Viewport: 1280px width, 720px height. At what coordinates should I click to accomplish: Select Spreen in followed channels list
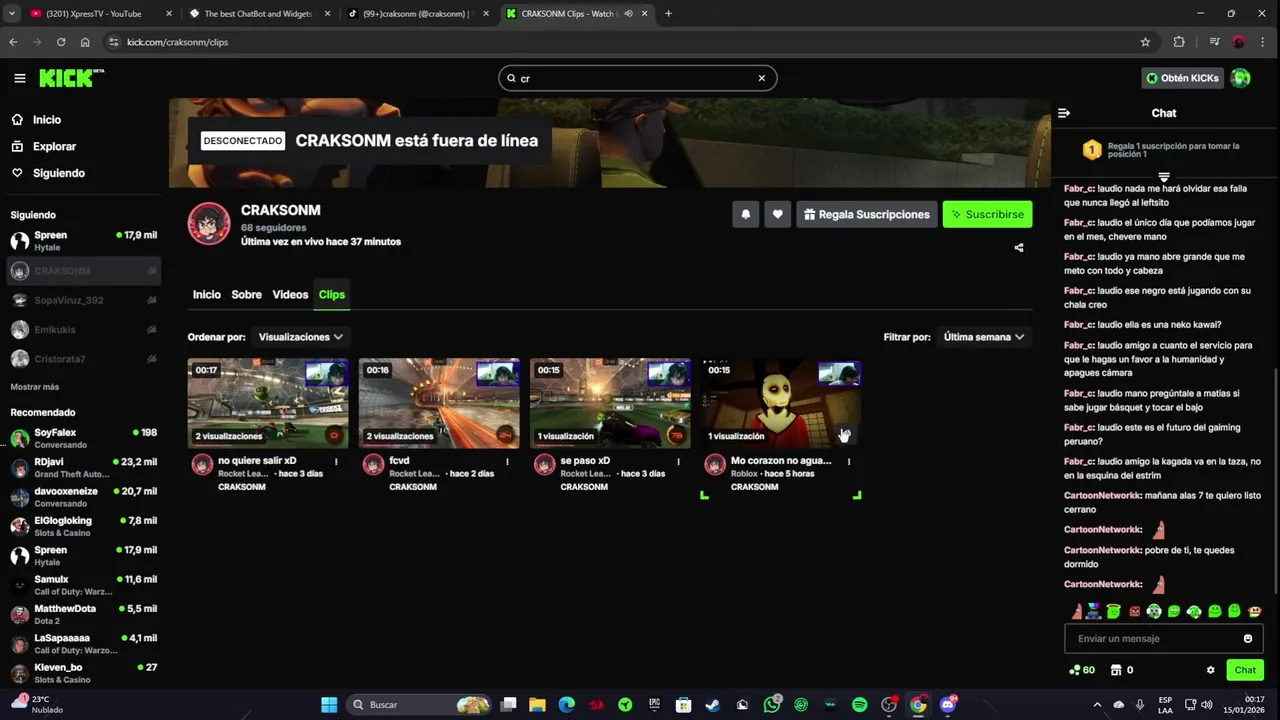(x=84, y=241)
